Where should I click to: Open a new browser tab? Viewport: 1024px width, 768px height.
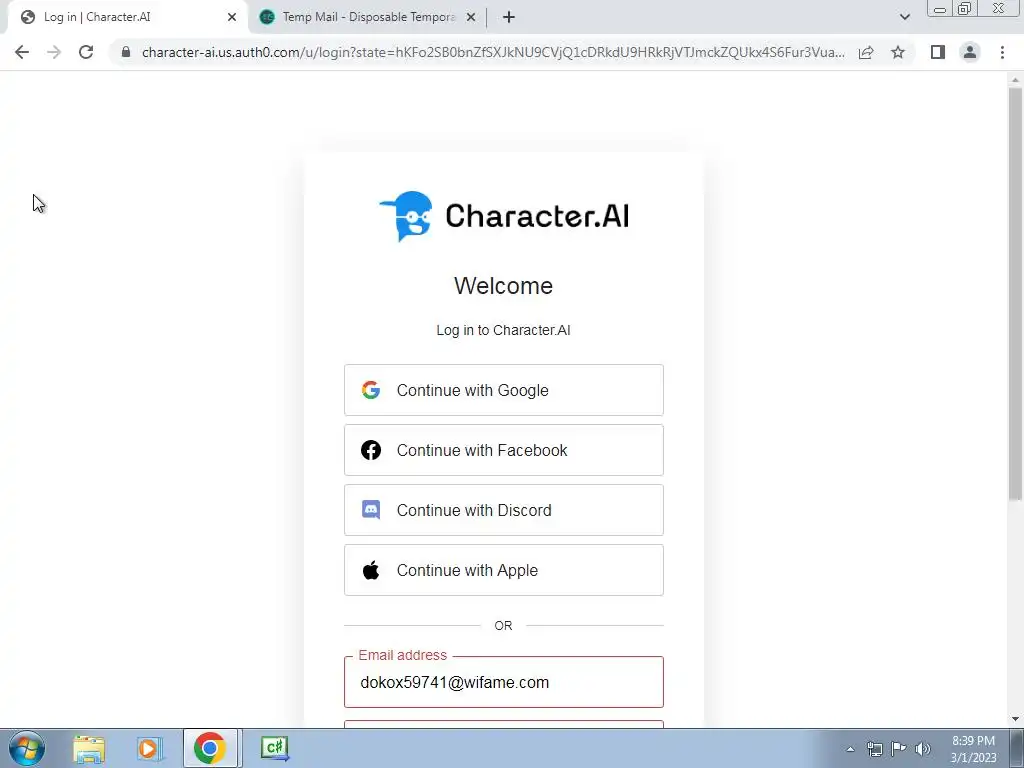point(509,17)
